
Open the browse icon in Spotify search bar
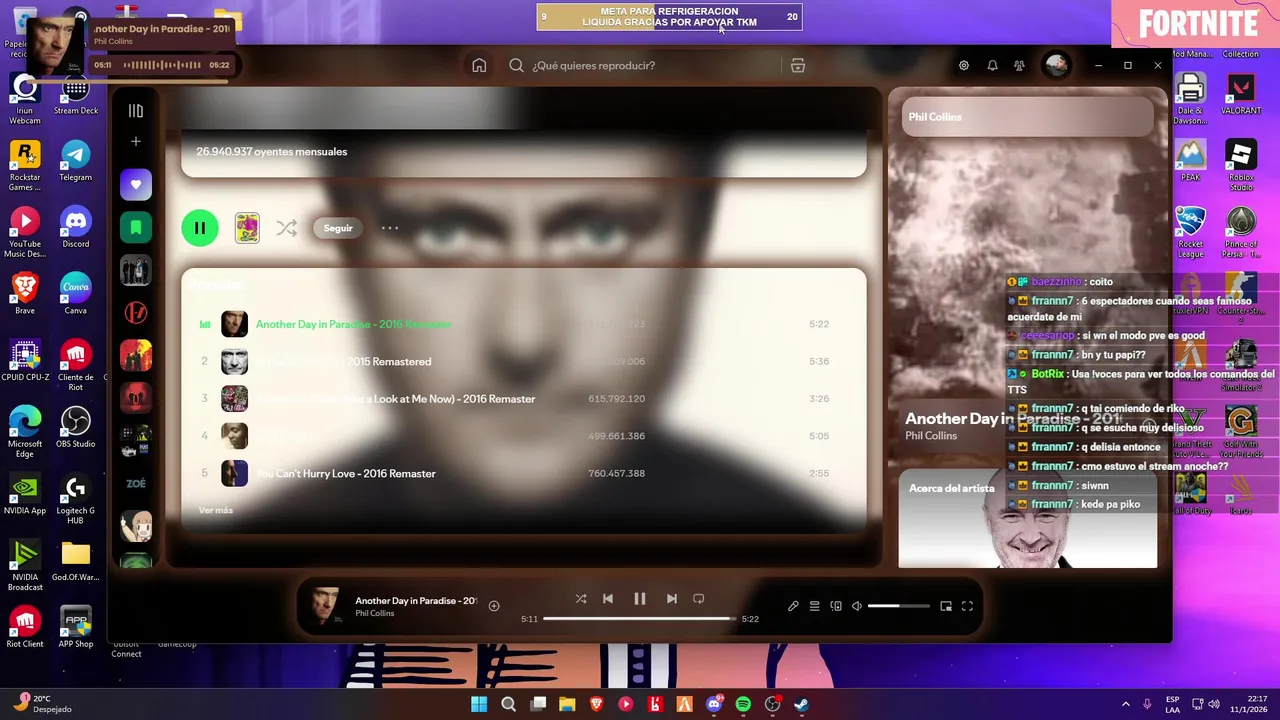click(x=798, y=65)
